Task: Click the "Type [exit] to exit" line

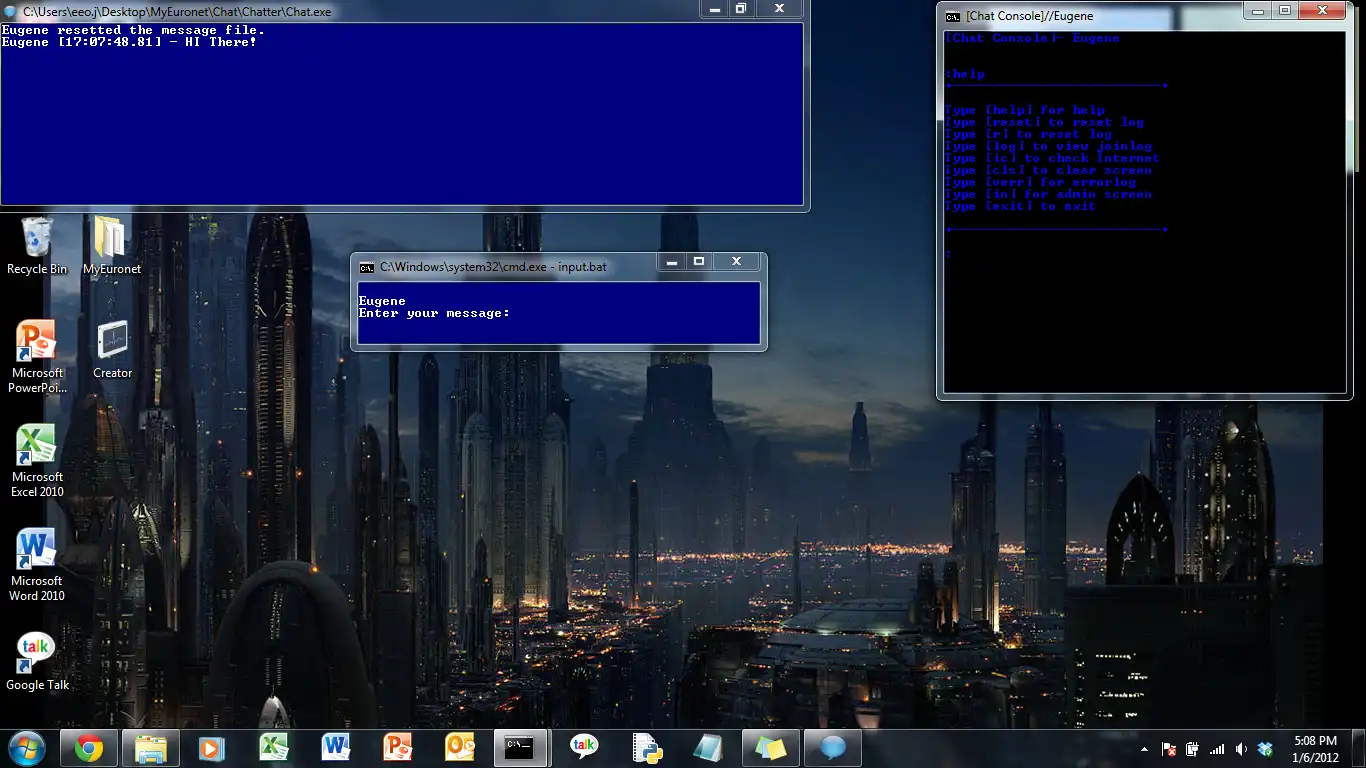Action: pyautogui.click(x=1020, y=206)
